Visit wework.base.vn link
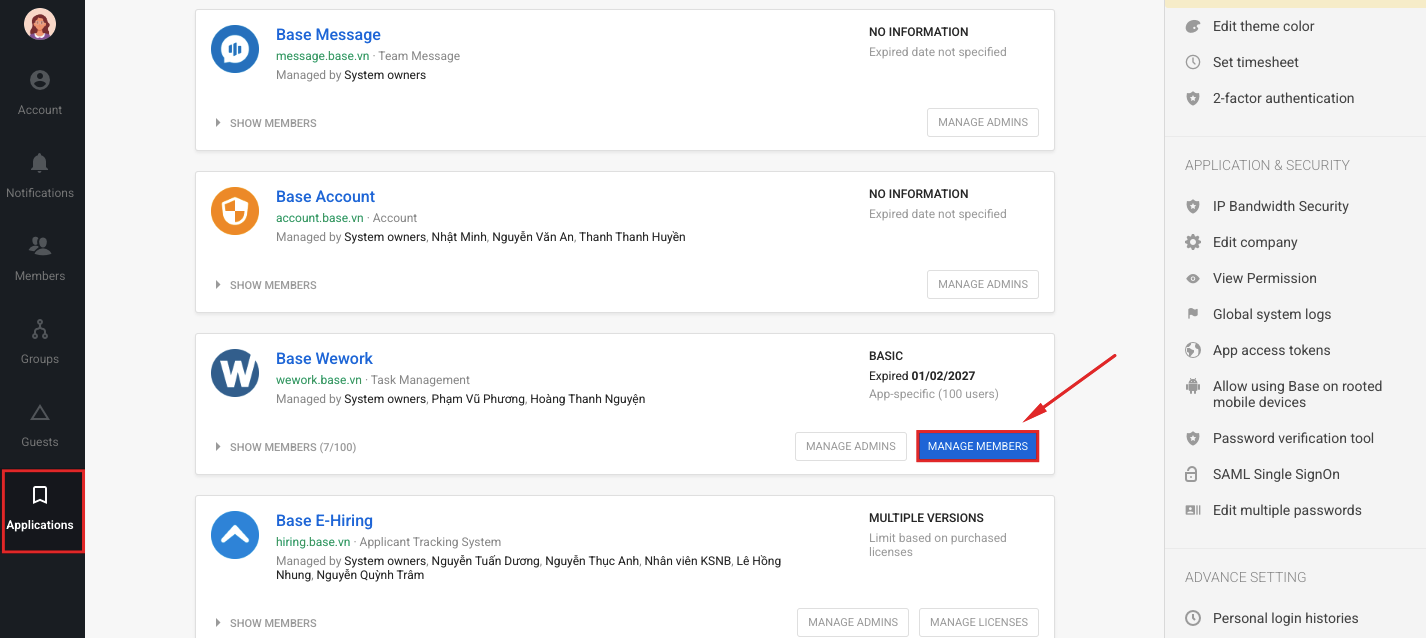Screen dimensions: 1426x638 [319, 380]
